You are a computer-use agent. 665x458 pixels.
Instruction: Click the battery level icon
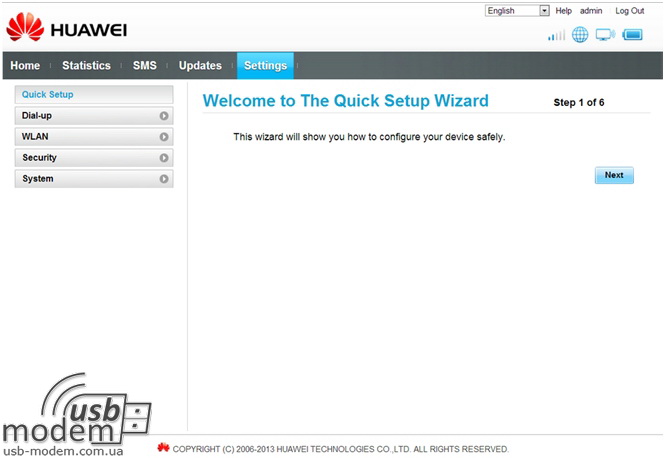click(632, 35)
